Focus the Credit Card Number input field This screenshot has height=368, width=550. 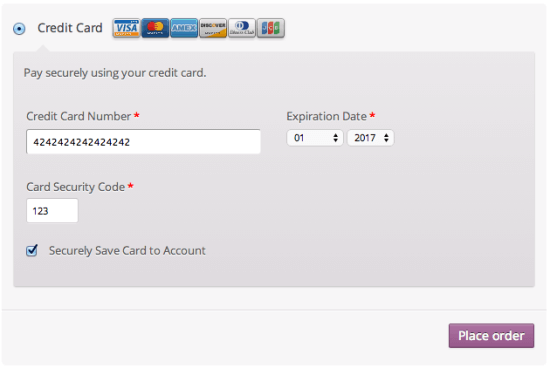pos(143,142)
